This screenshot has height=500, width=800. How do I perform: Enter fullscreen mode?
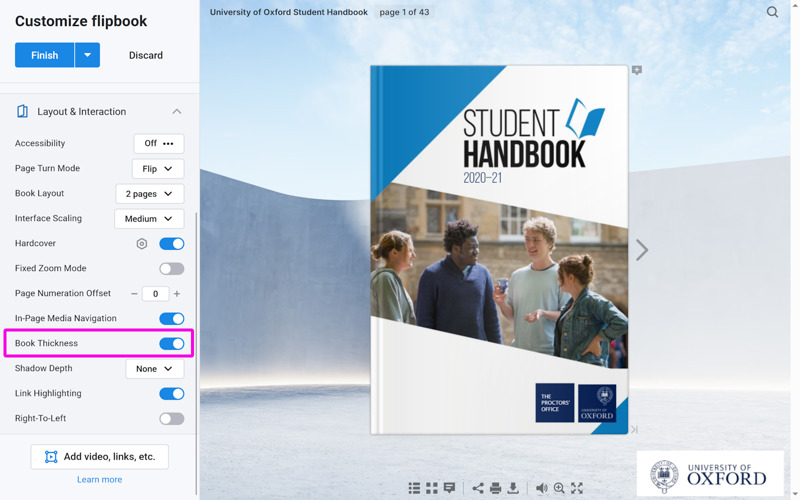(x=577, y=488)
